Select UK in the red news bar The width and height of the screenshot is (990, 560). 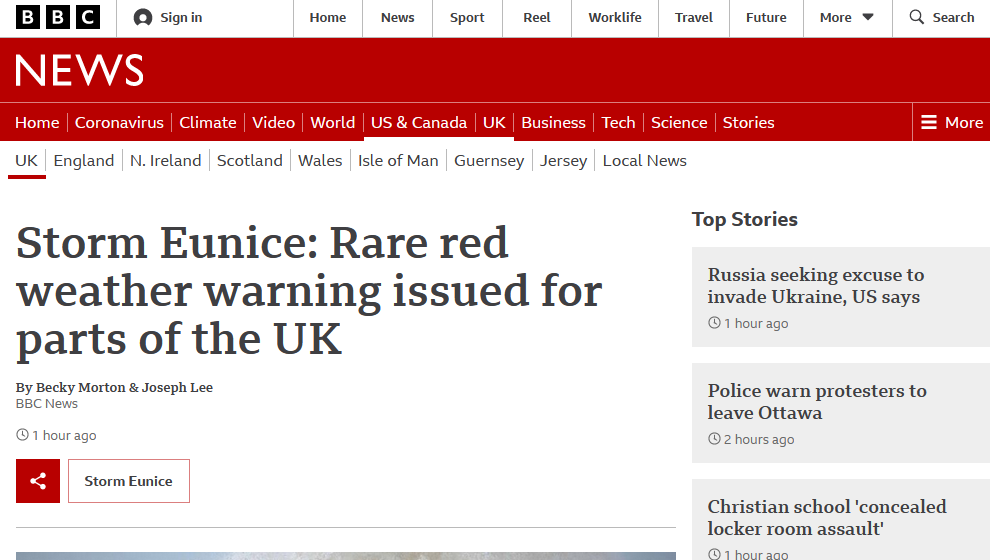pos(494,122)
